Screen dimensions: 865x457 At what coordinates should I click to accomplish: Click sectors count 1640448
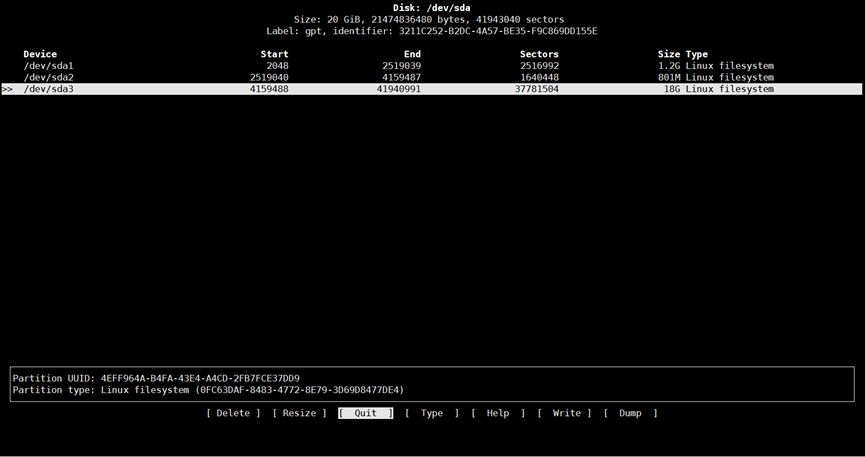(539, 77)
